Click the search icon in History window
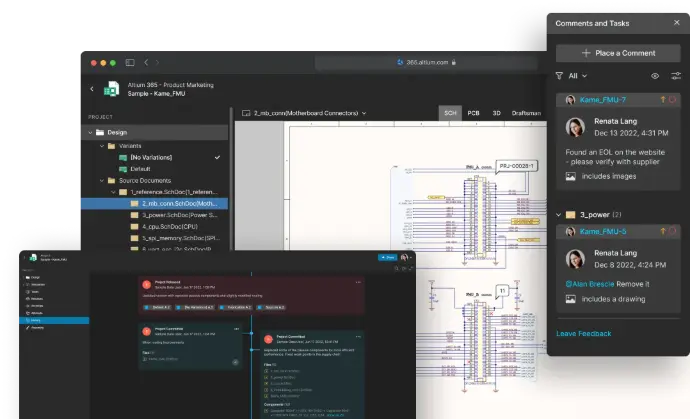 396,268
